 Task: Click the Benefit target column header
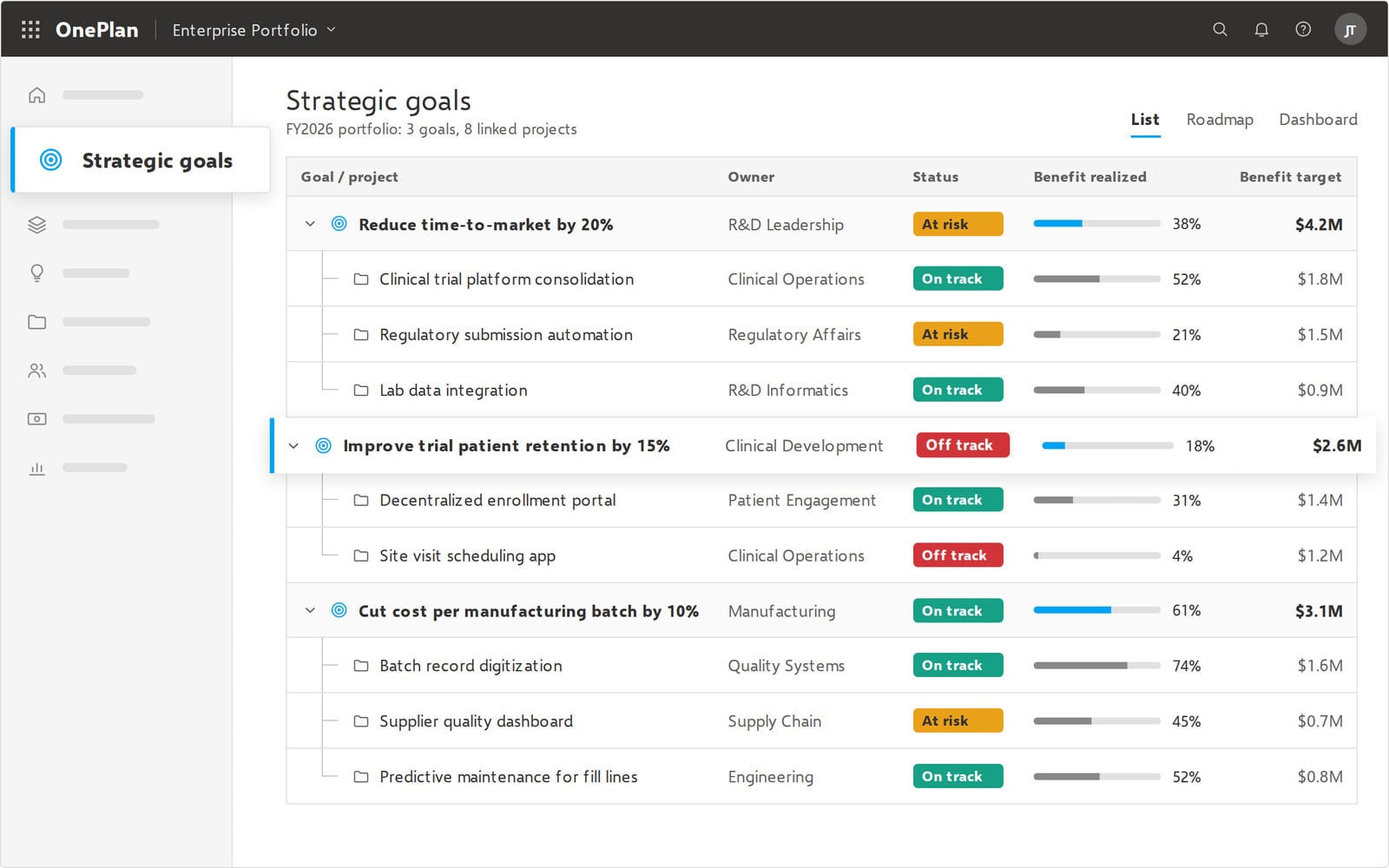pos(1290,177)
